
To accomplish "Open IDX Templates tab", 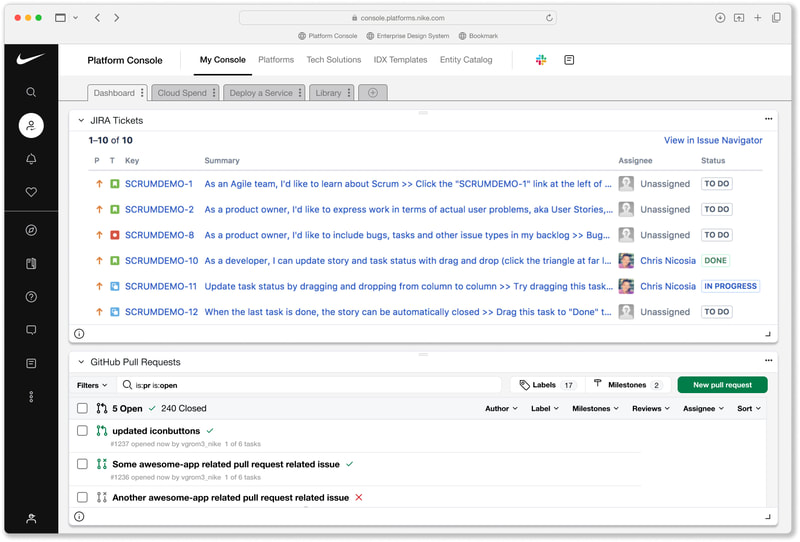I will pyautogui.click(x=400, y=60).
